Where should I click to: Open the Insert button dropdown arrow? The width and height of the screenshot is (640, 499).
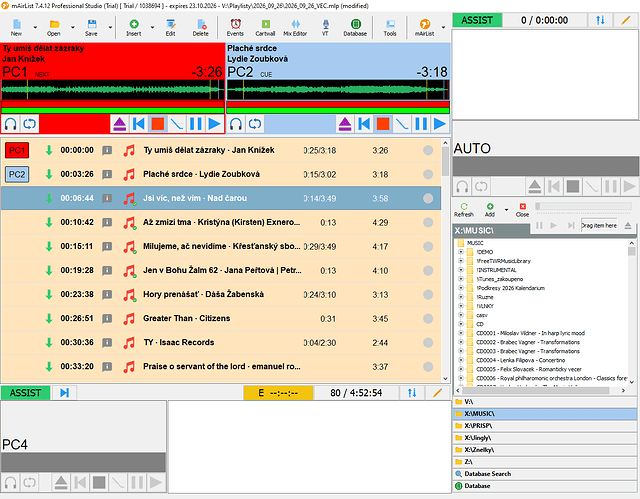pos(152,27)
